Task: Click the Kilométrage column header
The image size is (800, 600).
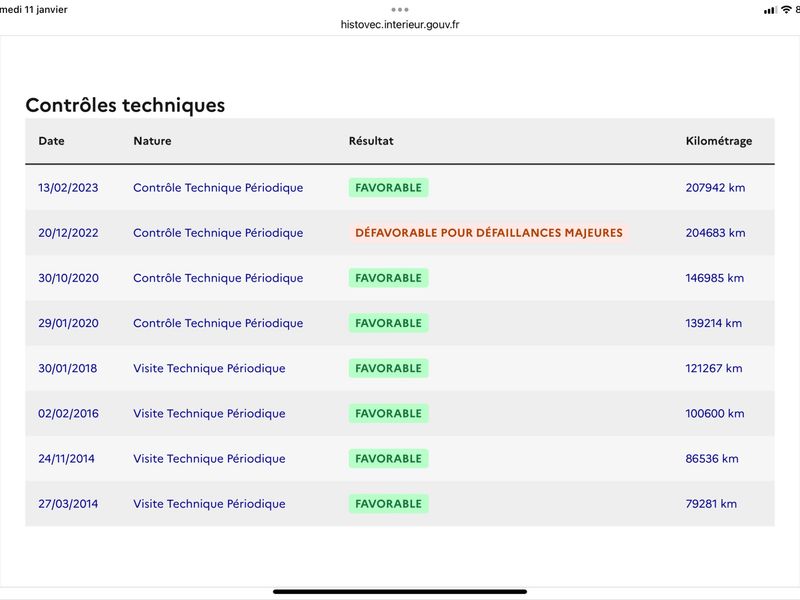Action: [x=718, y=141]
